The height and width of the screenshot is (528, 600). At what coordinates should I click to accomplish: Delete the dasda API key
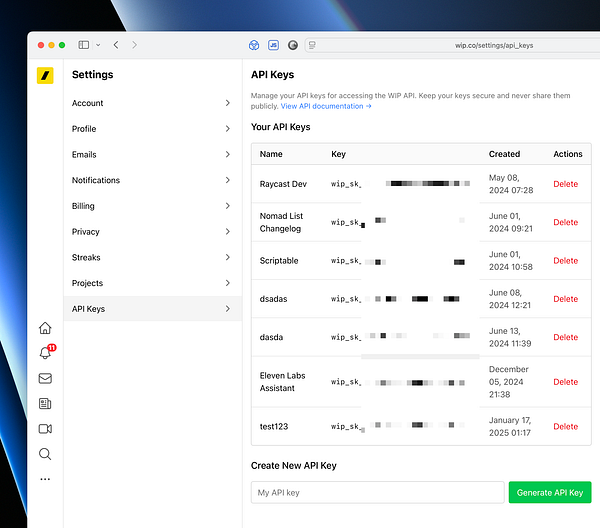(565, 337)
